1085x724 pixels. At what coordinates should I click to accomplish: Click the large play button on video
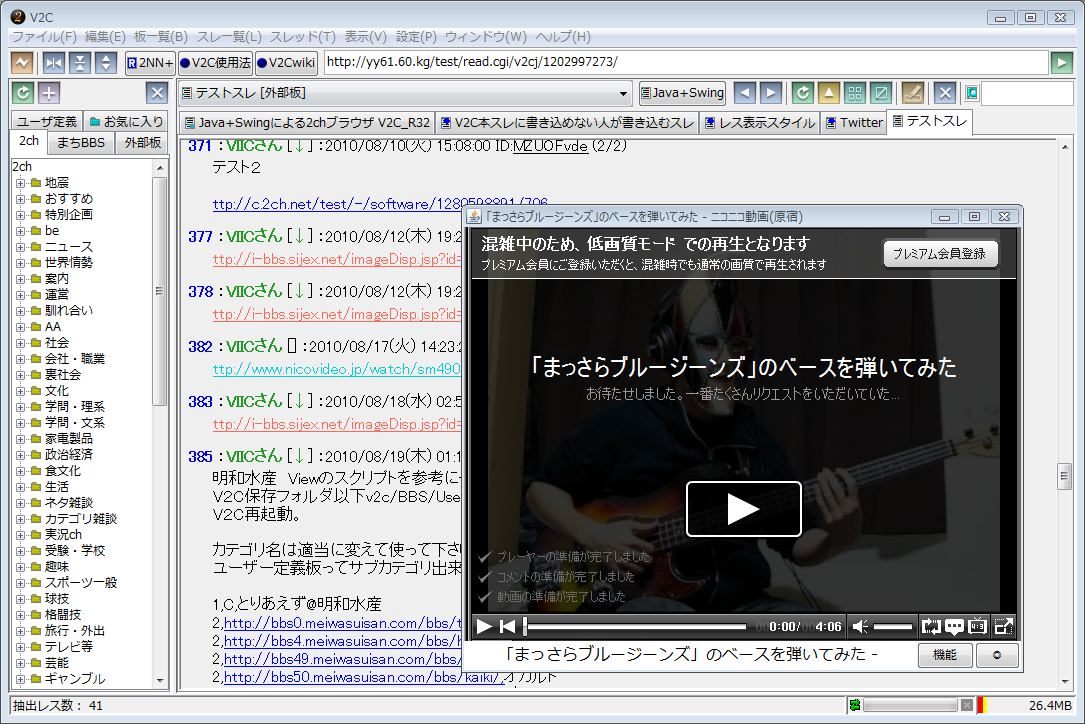point(743,509)
